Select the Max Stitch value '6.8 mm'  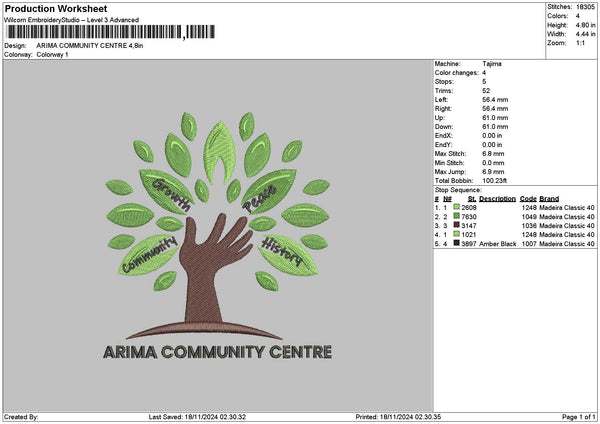click(x=493, y=154)
